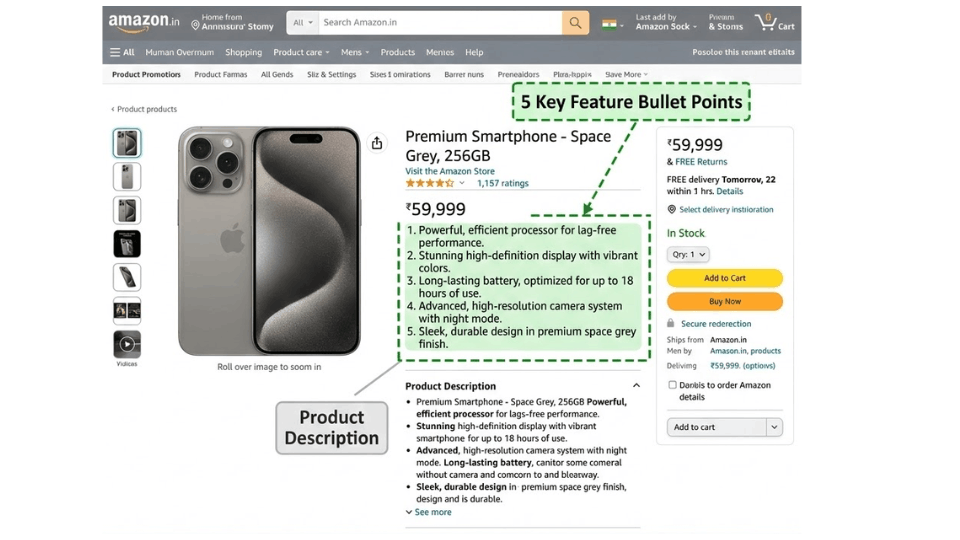The height and width of the screenshot is (540, 960).
Task: Click the Buy Now button
Action: 724,301
